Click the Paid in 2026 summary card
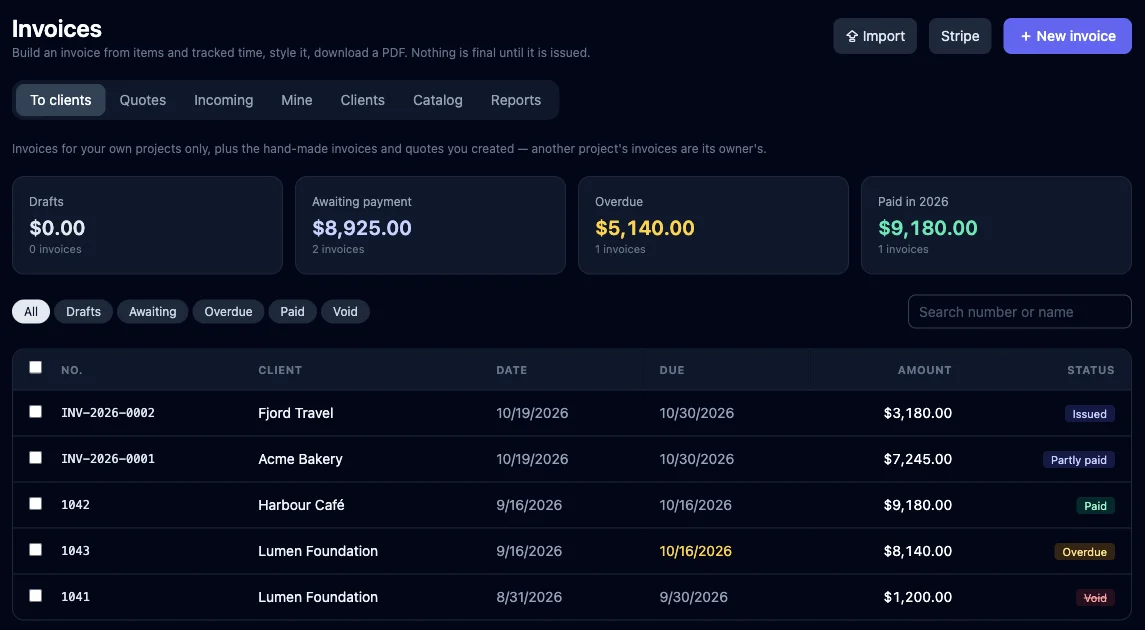This screenshot has width=1145, height=630. (996, 225)
